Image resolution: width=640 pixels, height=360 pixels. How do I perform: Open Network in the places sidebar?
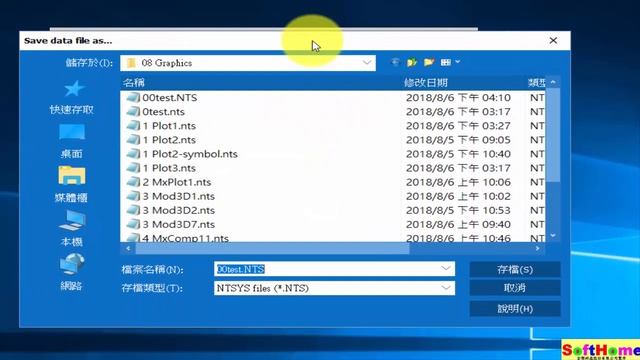point(72,272)
